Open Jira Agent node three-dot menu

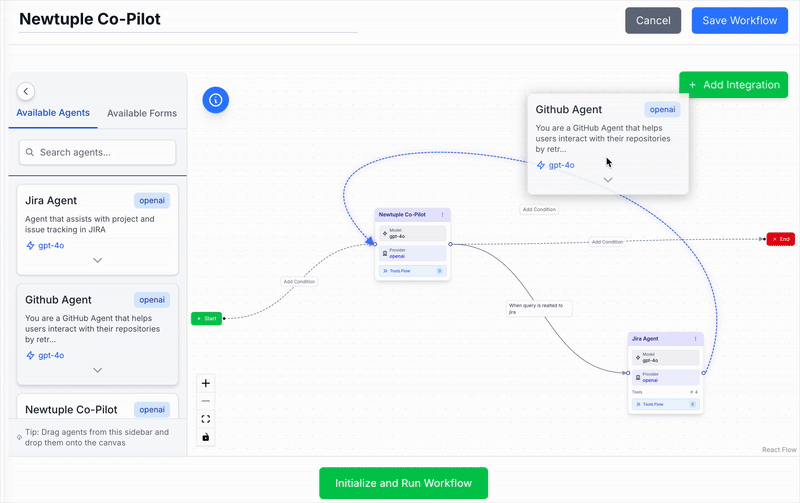tap(695, 340)
